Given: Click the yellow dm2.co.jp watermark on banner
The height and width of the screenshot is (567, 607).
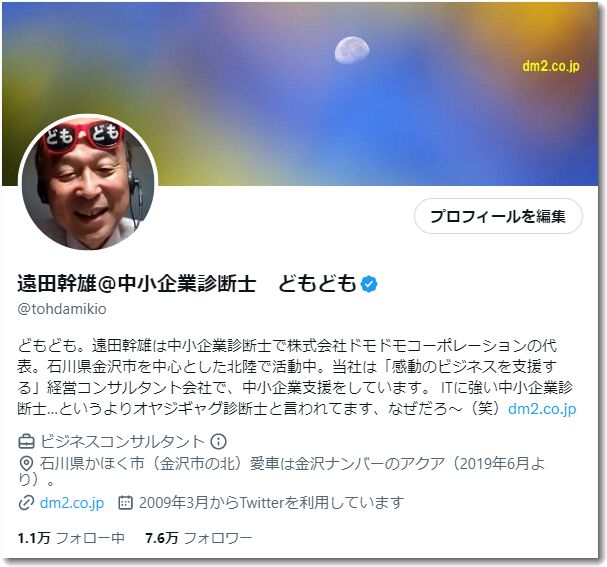Looking at the screenshot, I should (x=551, y=66).
